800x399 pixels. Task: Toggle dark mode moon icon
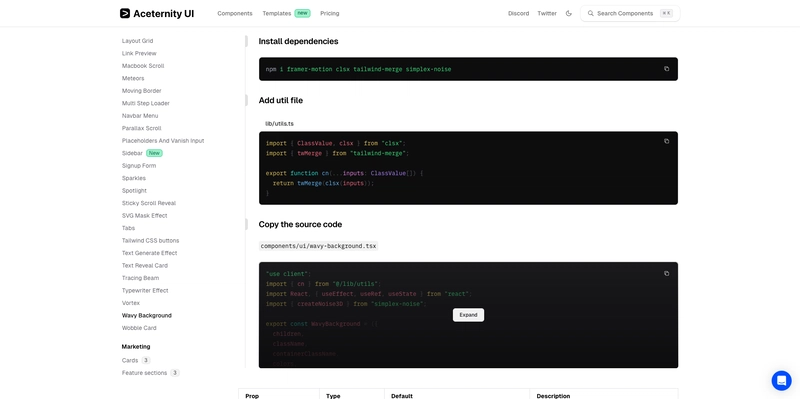coord(569,13)
